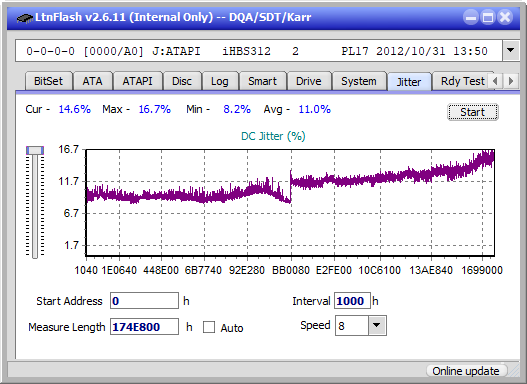Image resolution: width=527 pixels, height=384 pixels.
Task: Switch to the BitSet tab
Action: (x=48, y=81)
